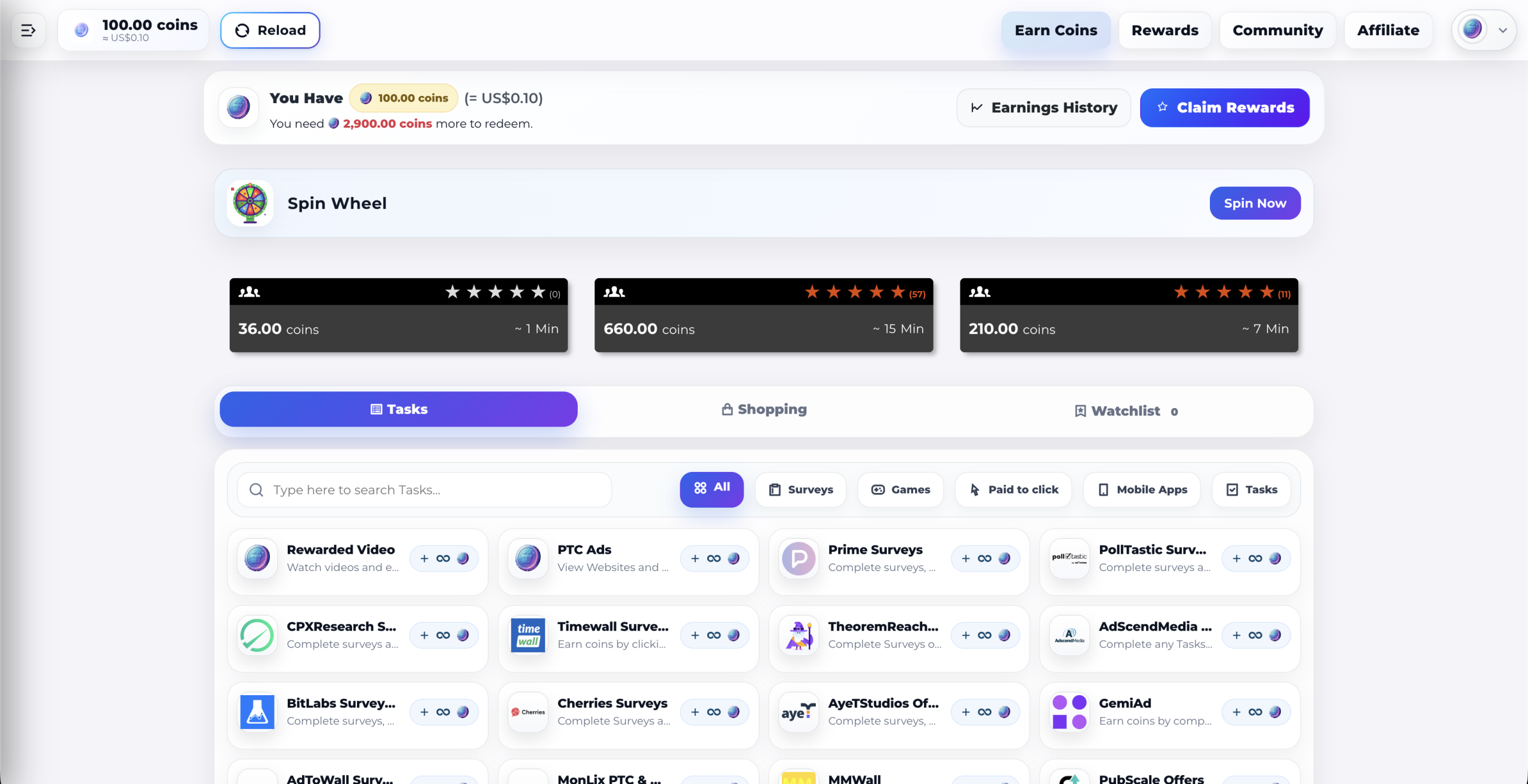Filter by Paid to click
This screenshot has width=1528, height=784.
[1013, 490]
